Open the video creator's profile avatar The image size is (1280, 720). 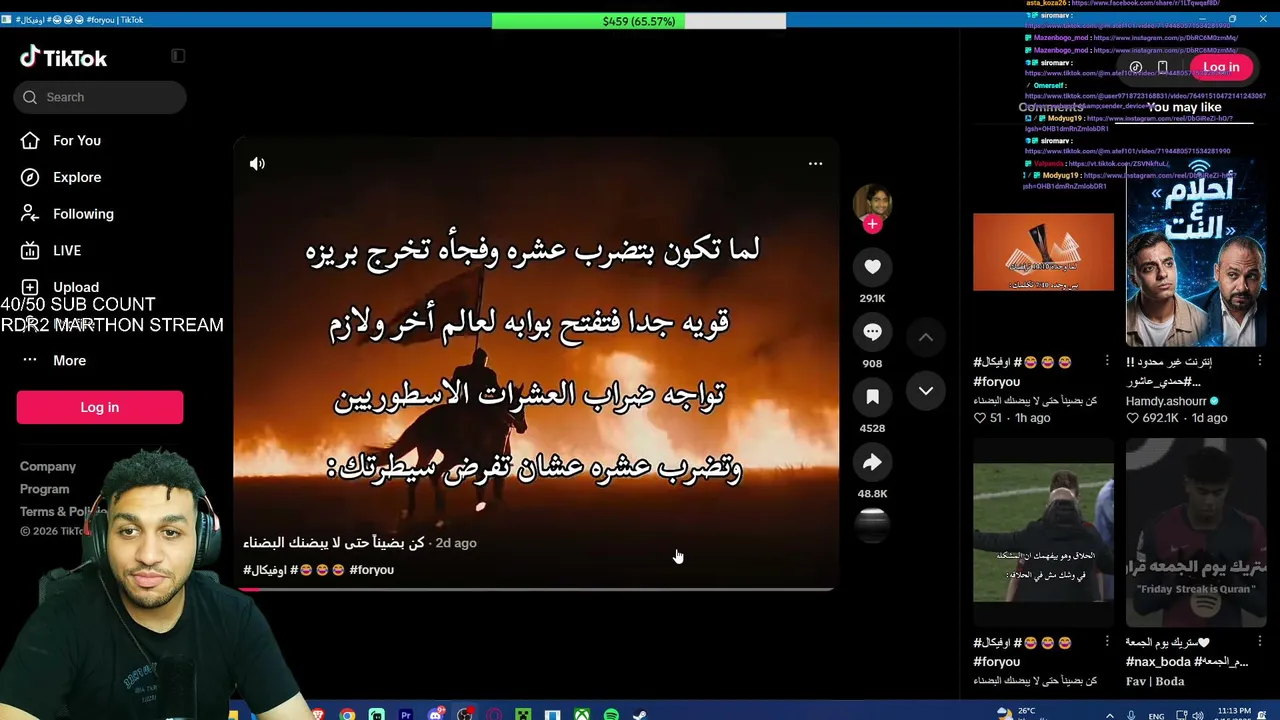872,203
